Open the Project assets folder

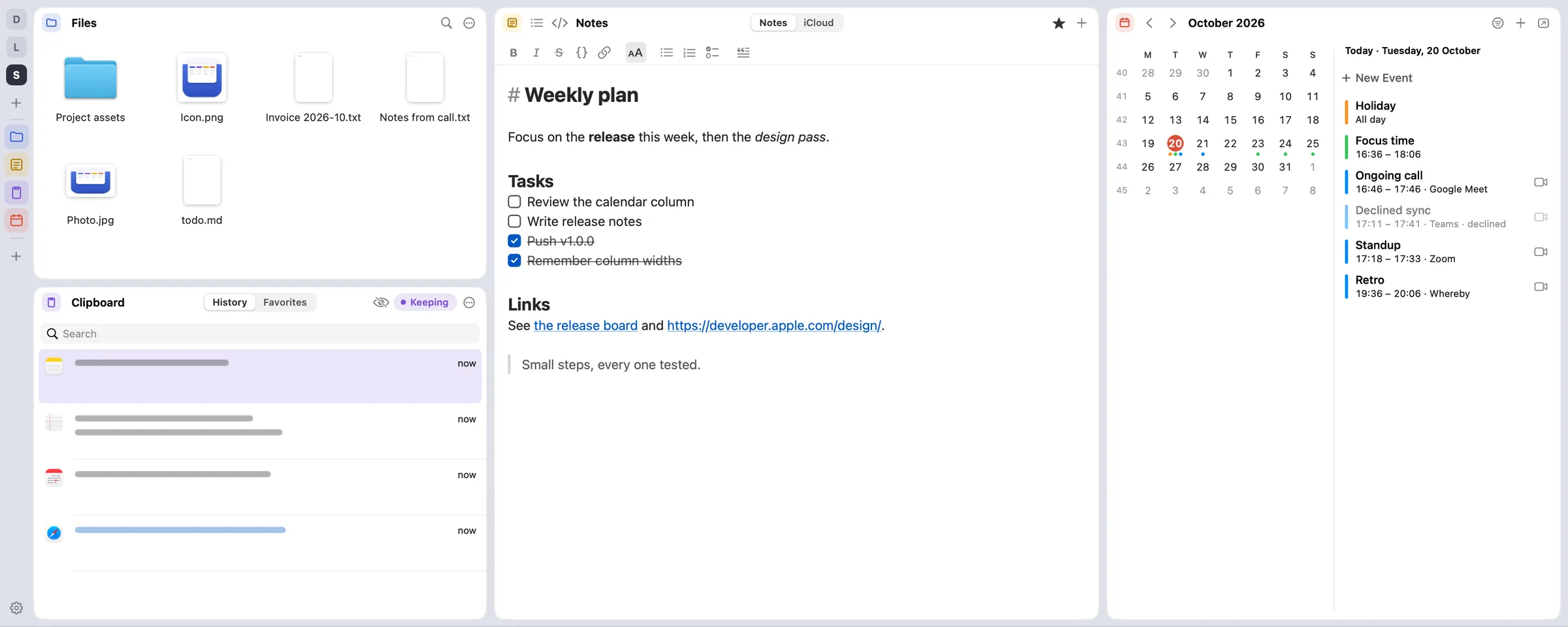point(90,90)
